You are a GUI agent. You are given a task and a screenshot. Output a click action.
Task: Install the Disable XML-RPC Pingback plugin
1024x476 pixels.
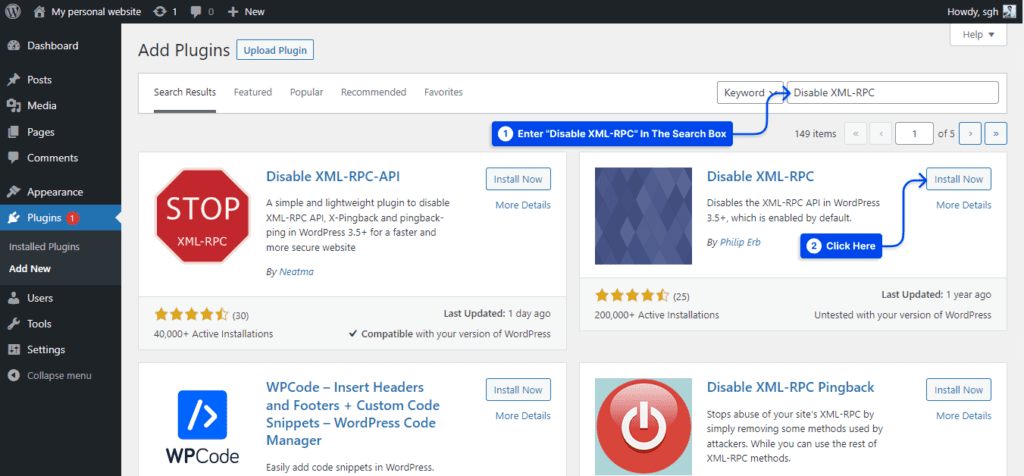(959, 390)
